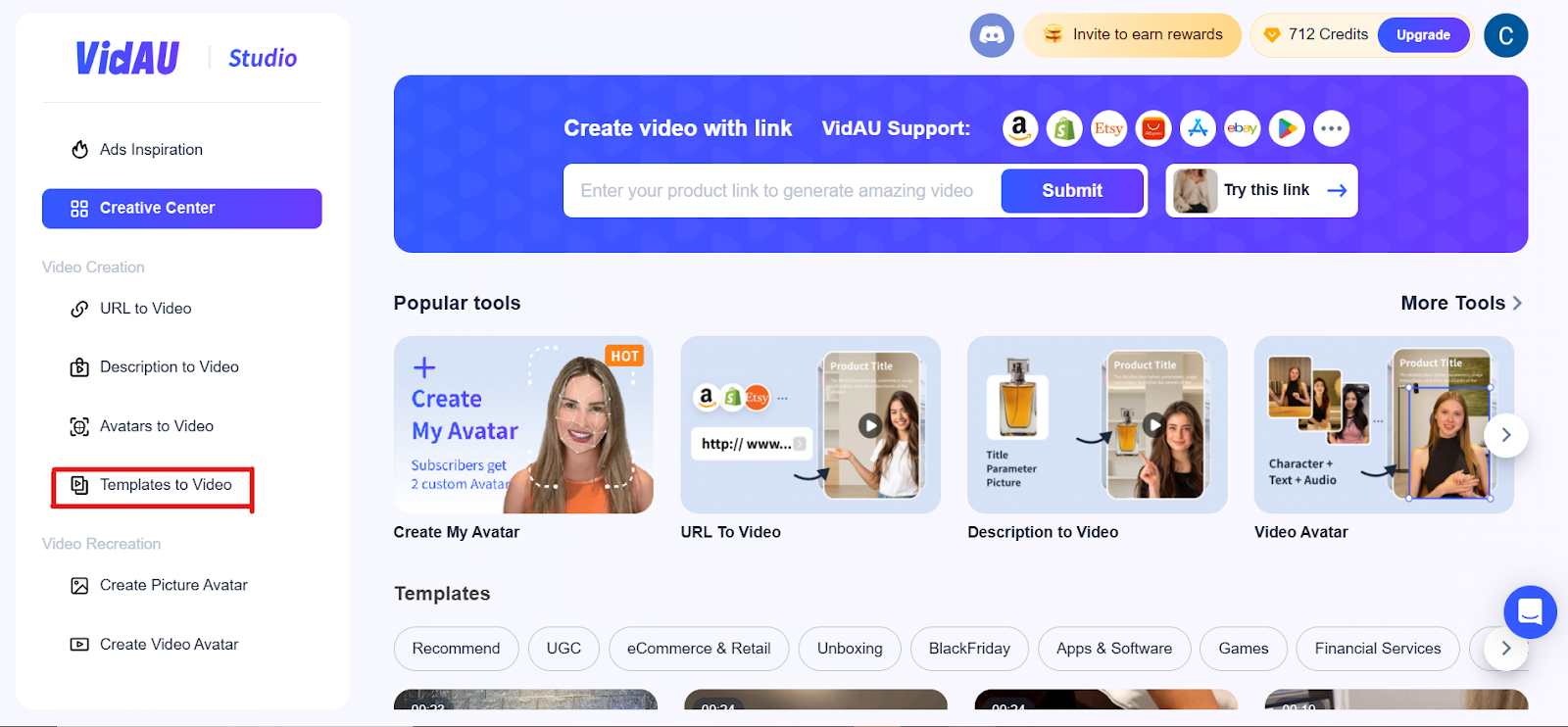Click the eBay icon in VidAU Support
The height and width of the screenshot is (727, 1568).
[1242, 128]
